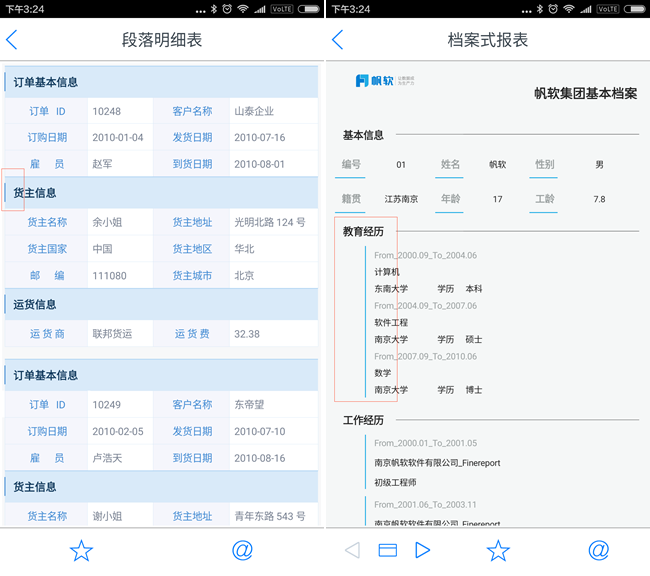Select entry From_2000.09_To_2004.06
Image resolution: width=650 pixels, height=576 pixels.
coord(425,255)
